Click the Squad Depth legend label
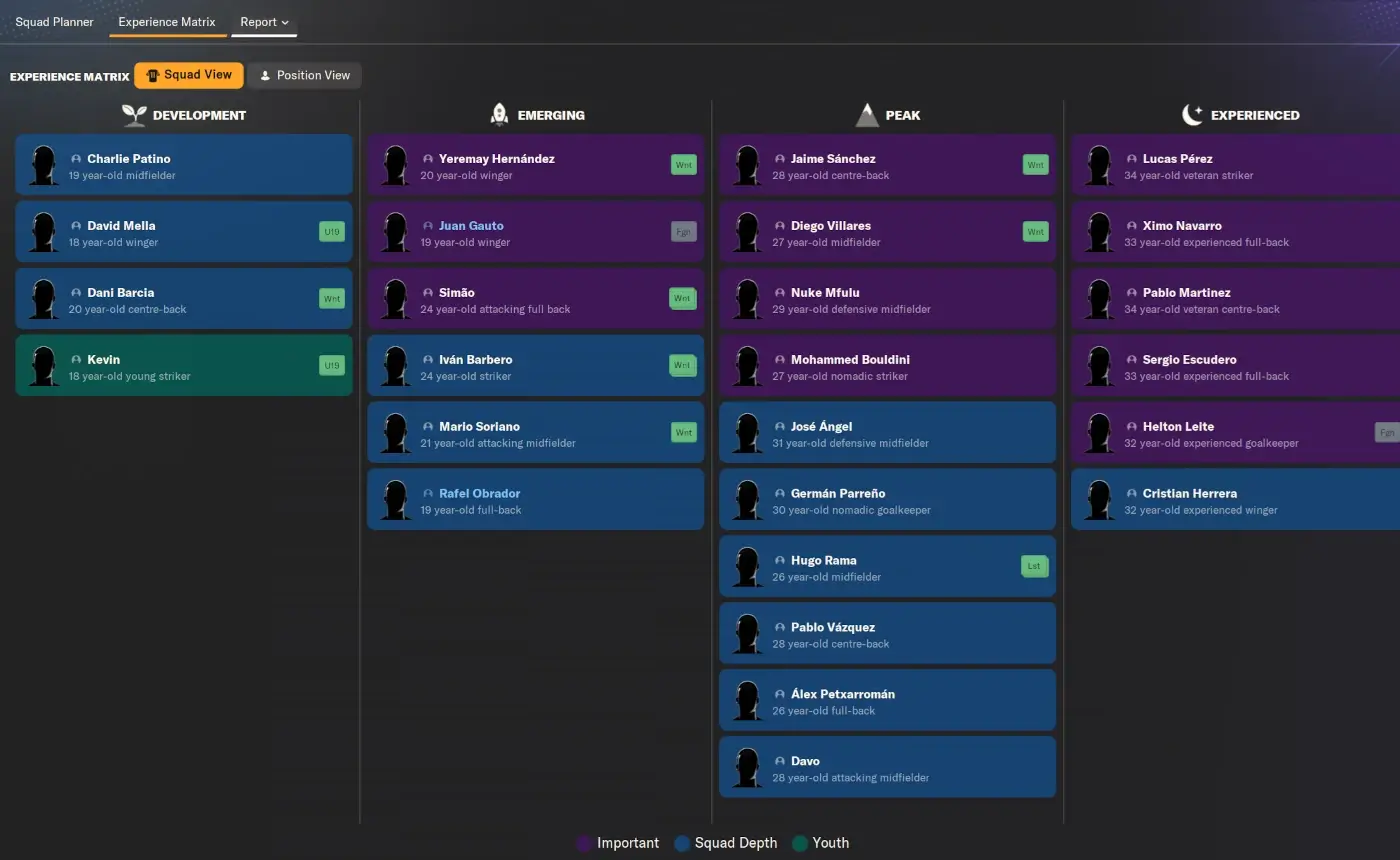1400x860 pixels. pos(736,843)
